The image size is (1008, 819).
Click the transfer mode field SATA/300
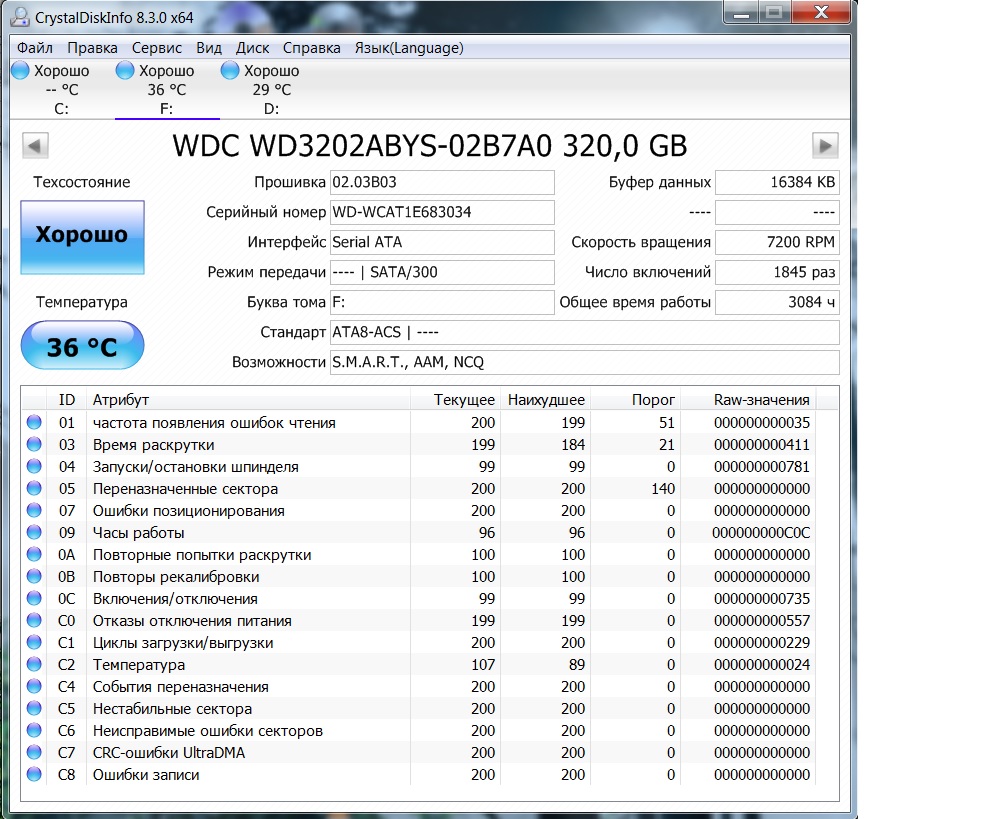coord(442,272)
